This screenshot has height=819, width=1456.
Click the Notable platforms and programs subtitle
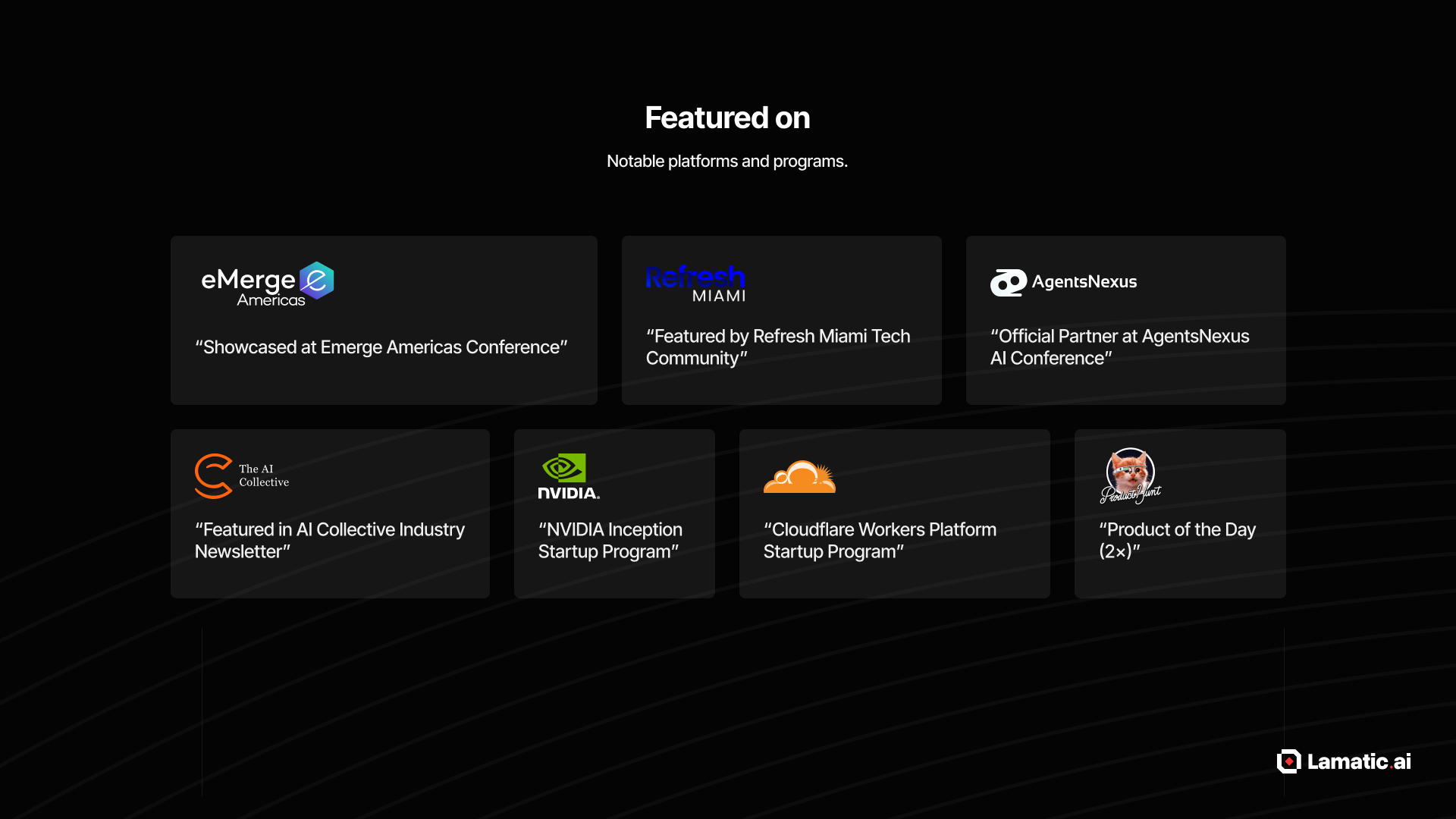727,162
